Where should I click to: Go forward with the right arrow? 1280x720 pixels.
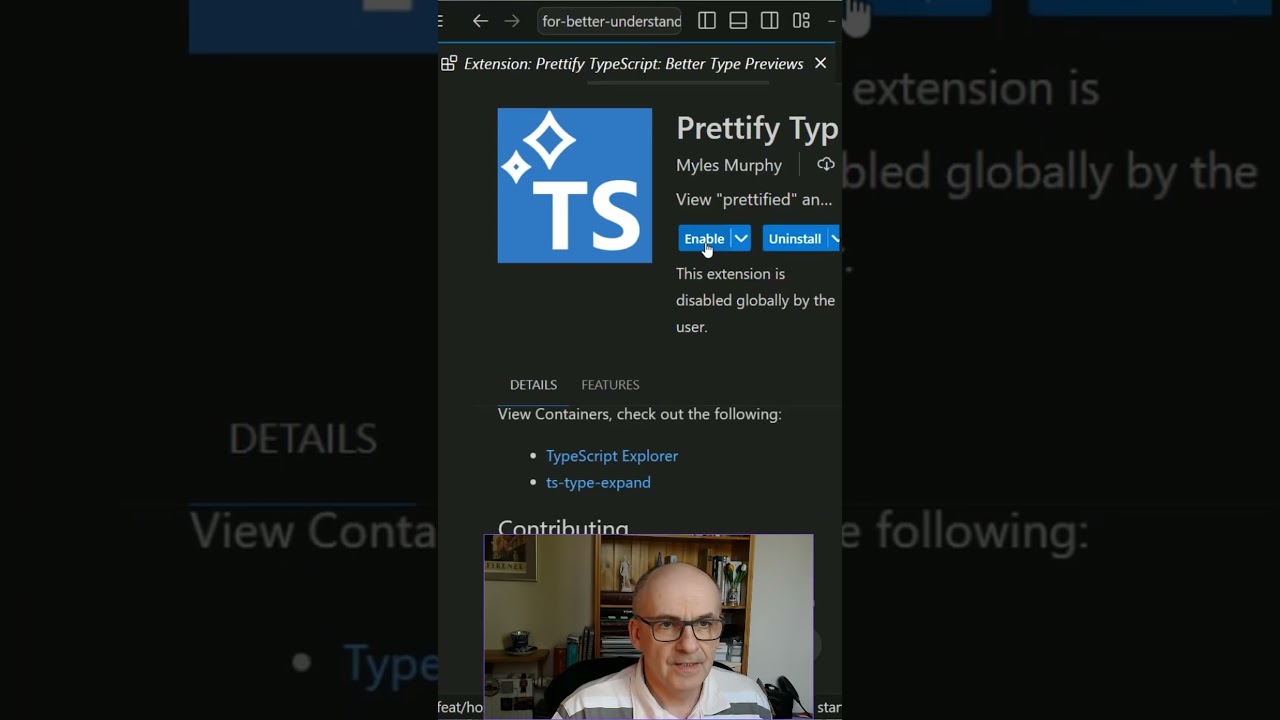[512, 21]
